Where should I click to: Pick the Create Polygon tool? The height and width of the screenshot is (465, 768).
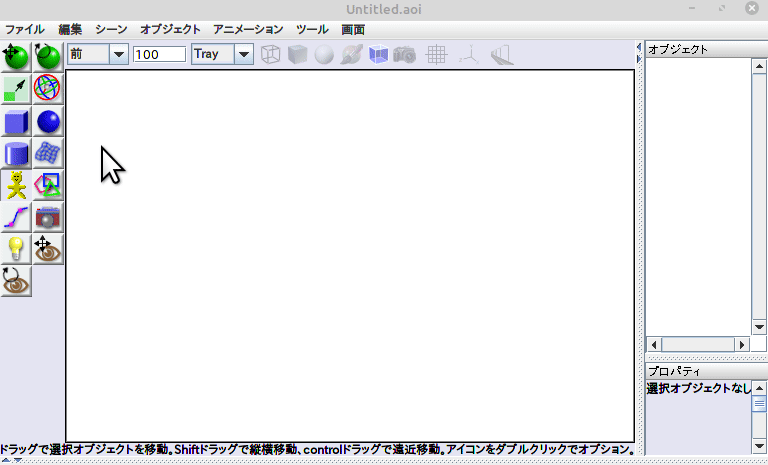coord(48,185)
